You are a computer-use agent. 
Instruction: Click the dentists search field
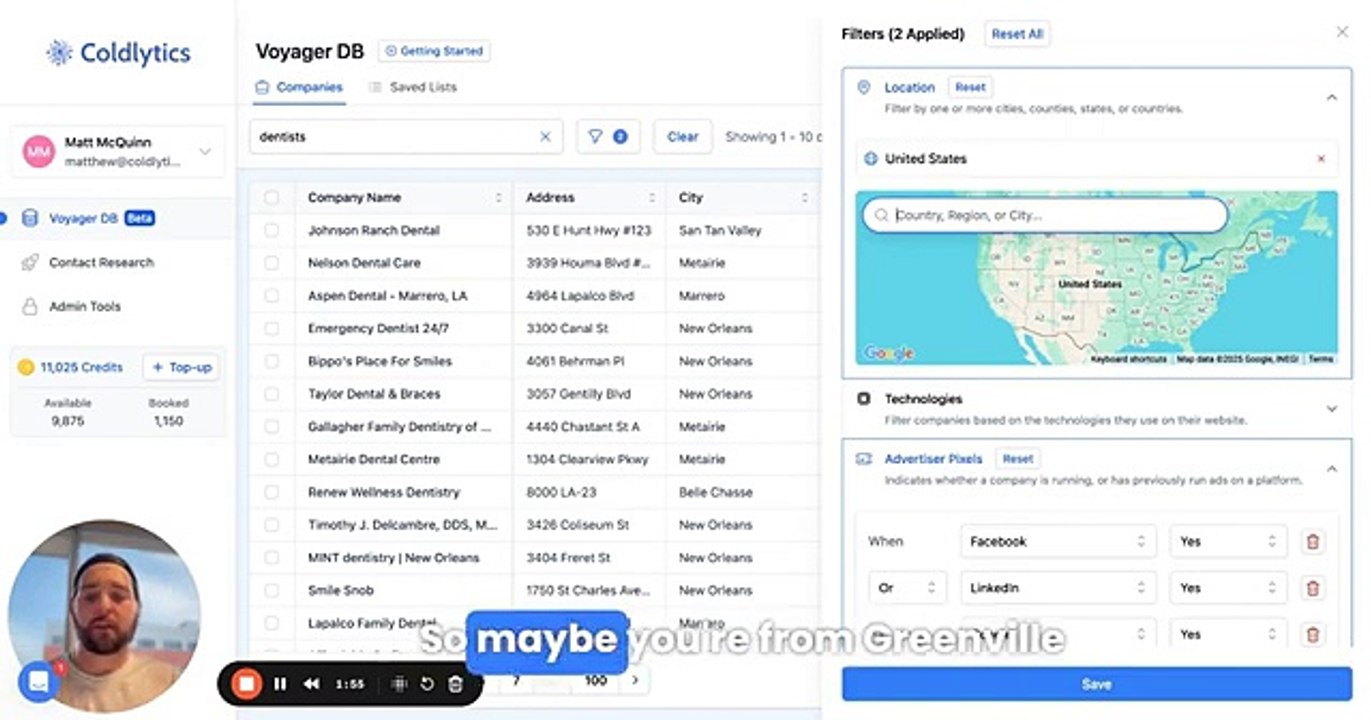pos(406,137)
